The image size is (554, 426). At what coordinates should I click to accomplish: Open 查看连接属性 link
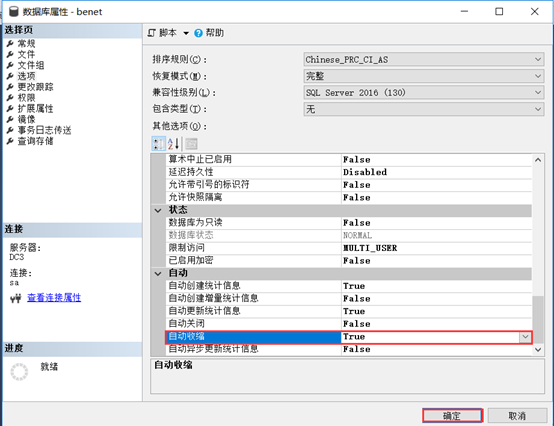54,298
